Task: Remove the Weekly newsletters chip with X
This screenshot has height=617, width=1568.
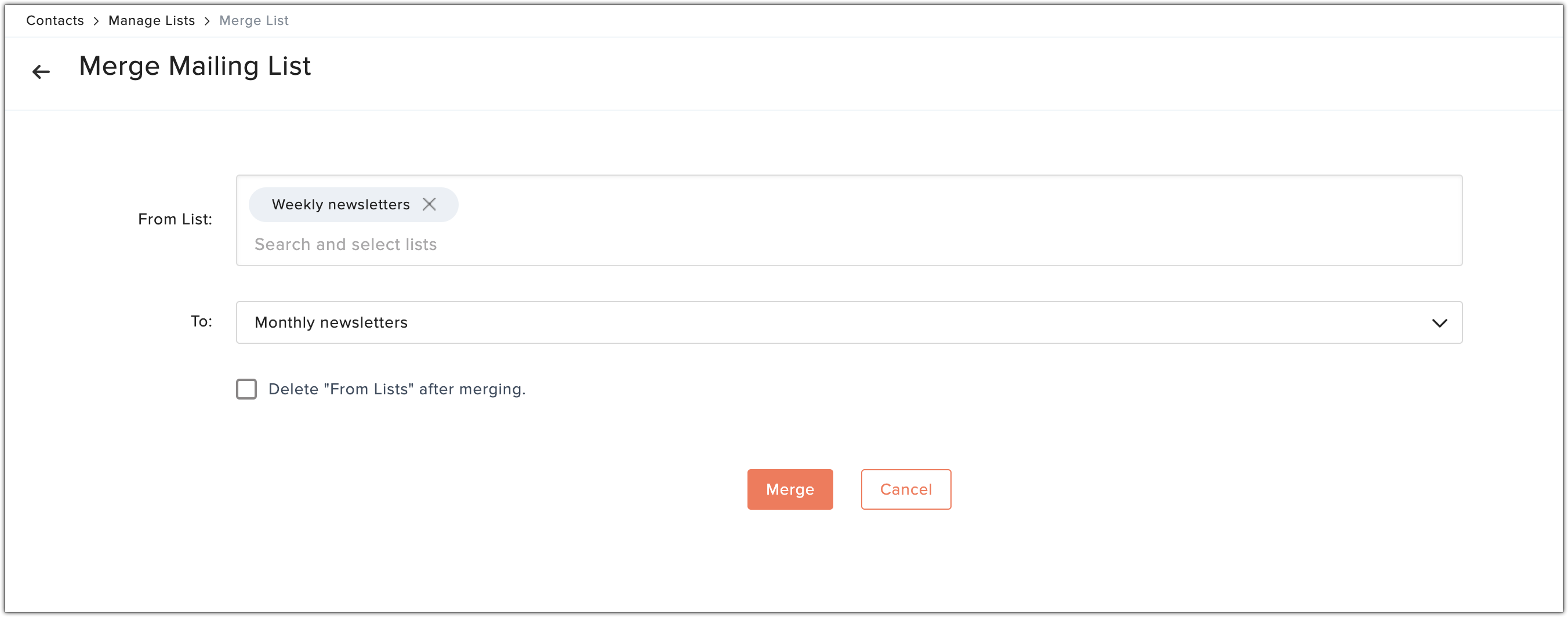Action: (x=429, y=205)
